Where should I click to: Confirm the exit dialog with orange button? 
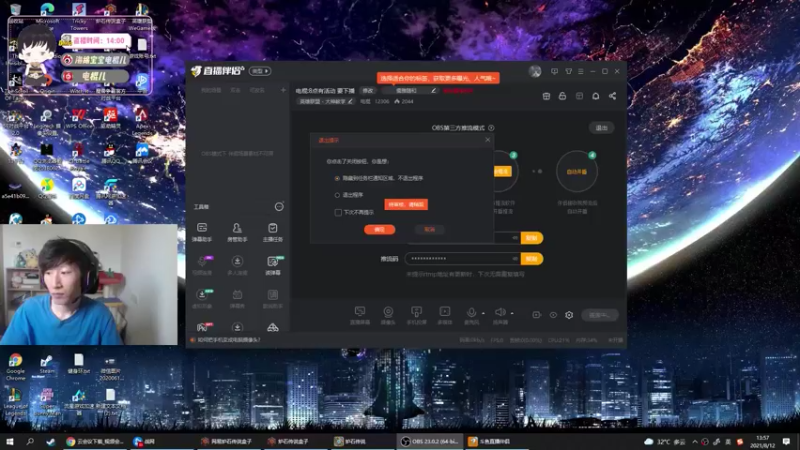pyautogui.click(x=379, y=230)
